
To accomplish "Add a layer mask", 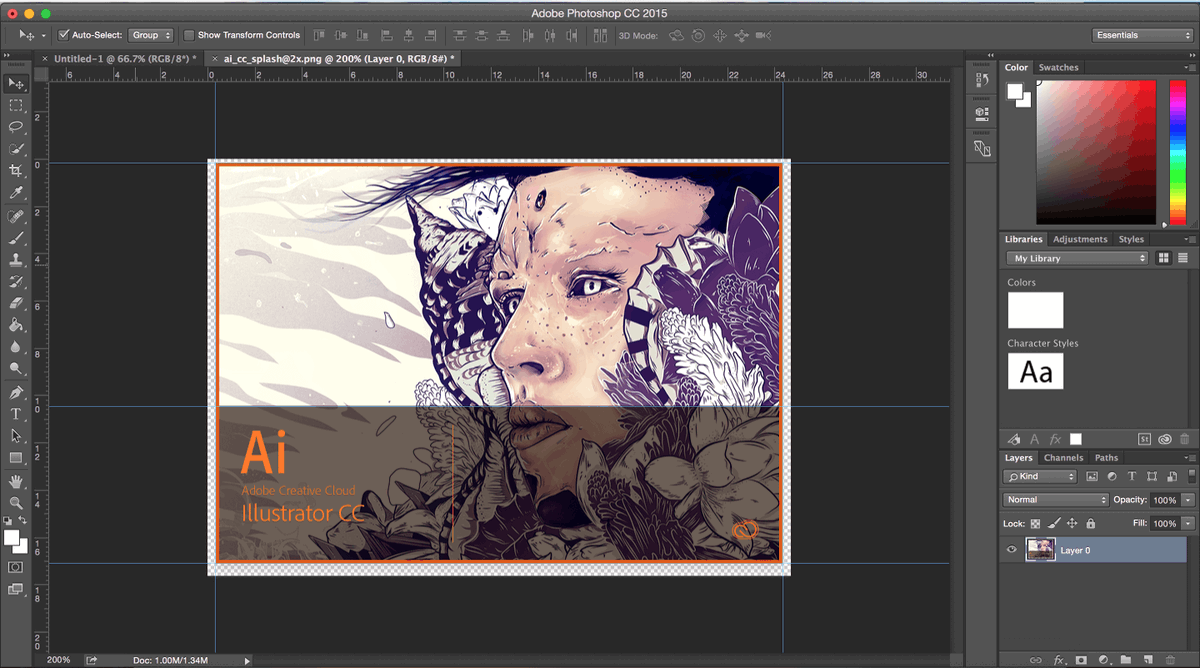I will [1081, 660].
